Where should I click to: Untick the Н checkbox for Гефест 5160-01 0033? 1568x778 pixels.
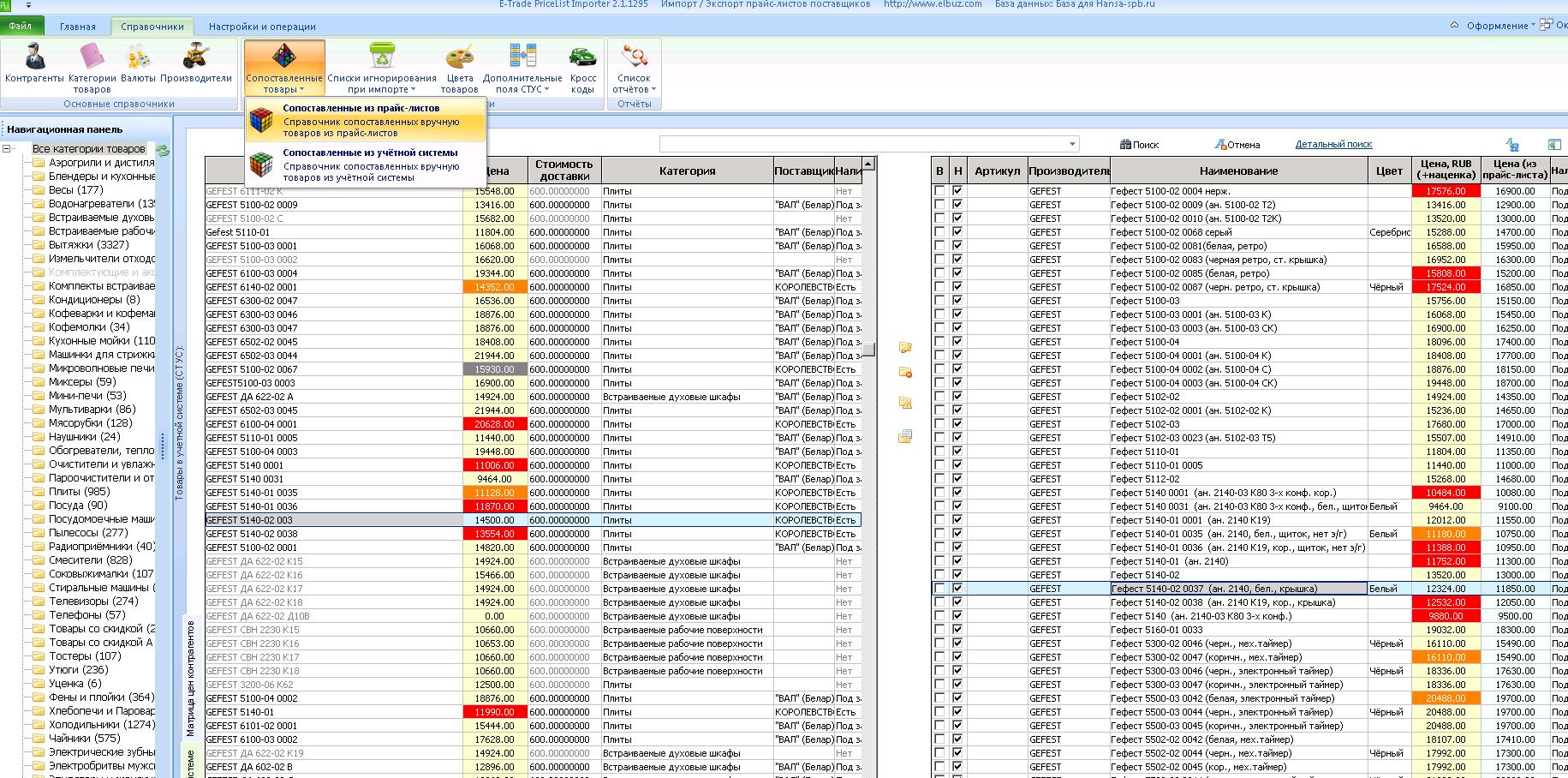[x=957, y=630]
